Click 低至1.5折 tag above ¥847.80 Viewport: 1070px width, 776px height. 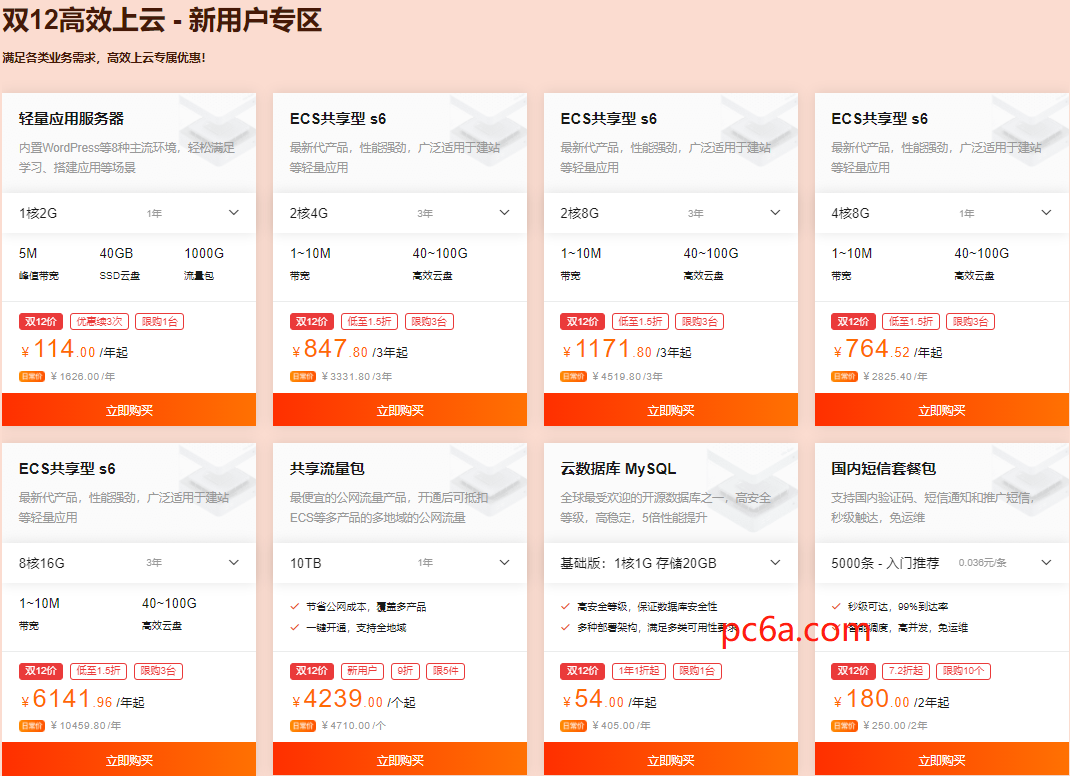point(370,321)
